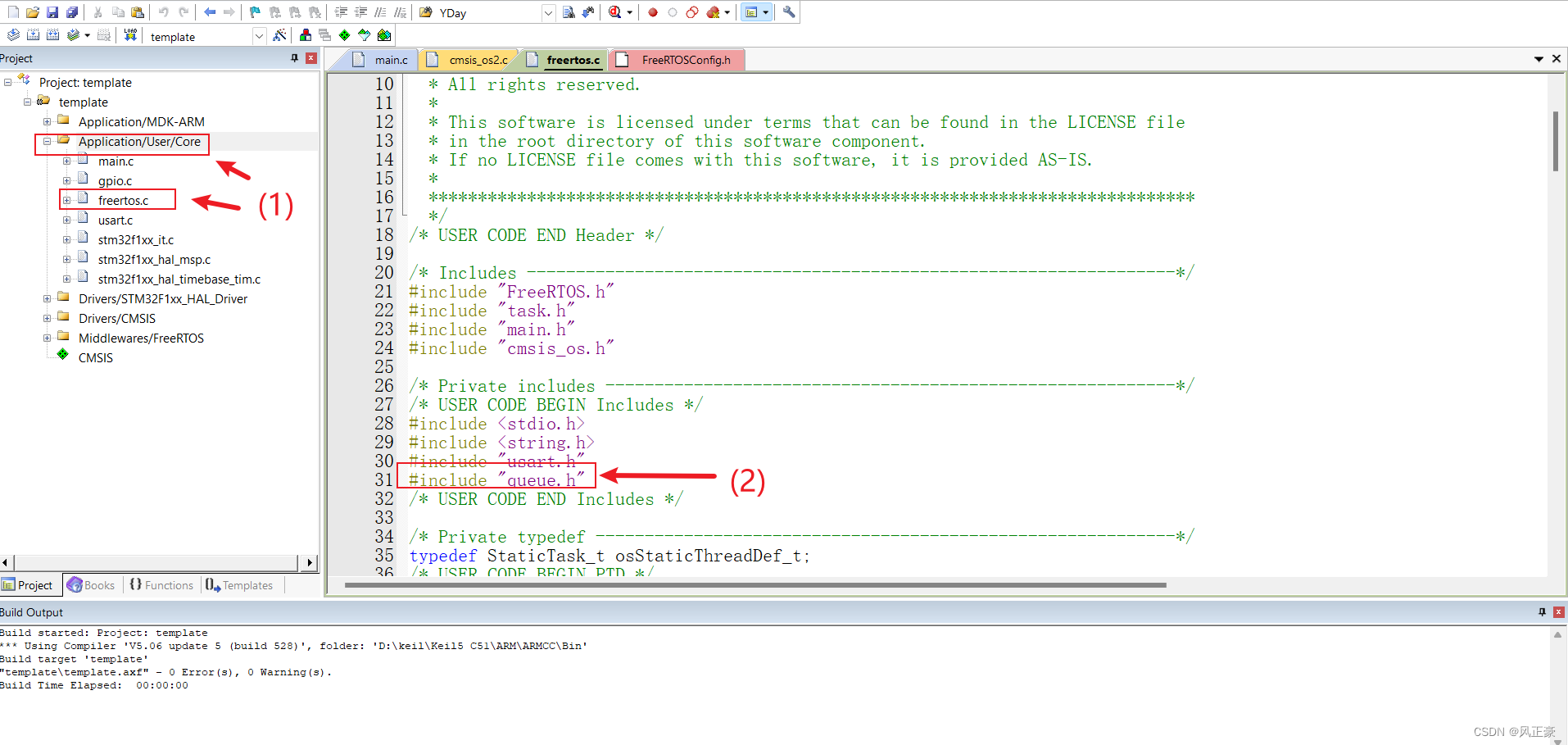Select stm32f1xx_it.c in the project tree
The width and height of the screenshot is (1568, 745).
[x=136, y=240]
